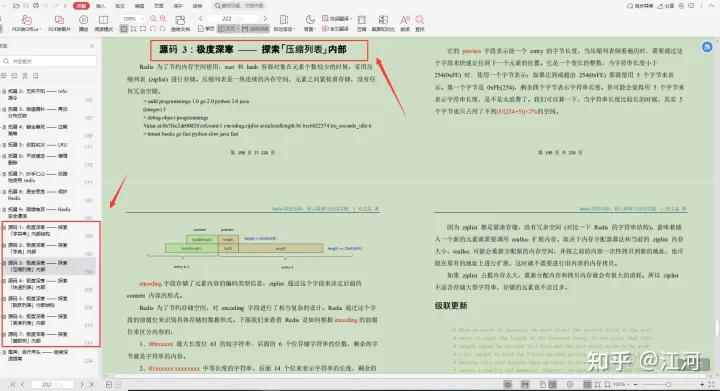Viewport: 720px width, 391px height.
Task: Start the 播放 slideshow playback
Action: 83,23
